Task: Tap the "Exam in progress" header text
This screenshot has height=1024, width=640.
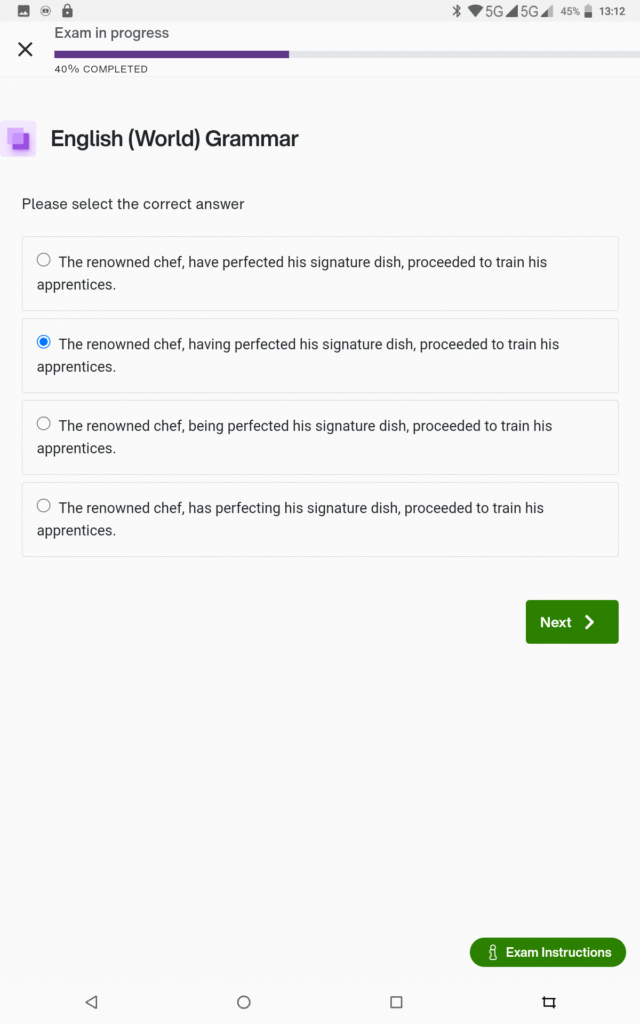Action: click(x=112, y=33)
